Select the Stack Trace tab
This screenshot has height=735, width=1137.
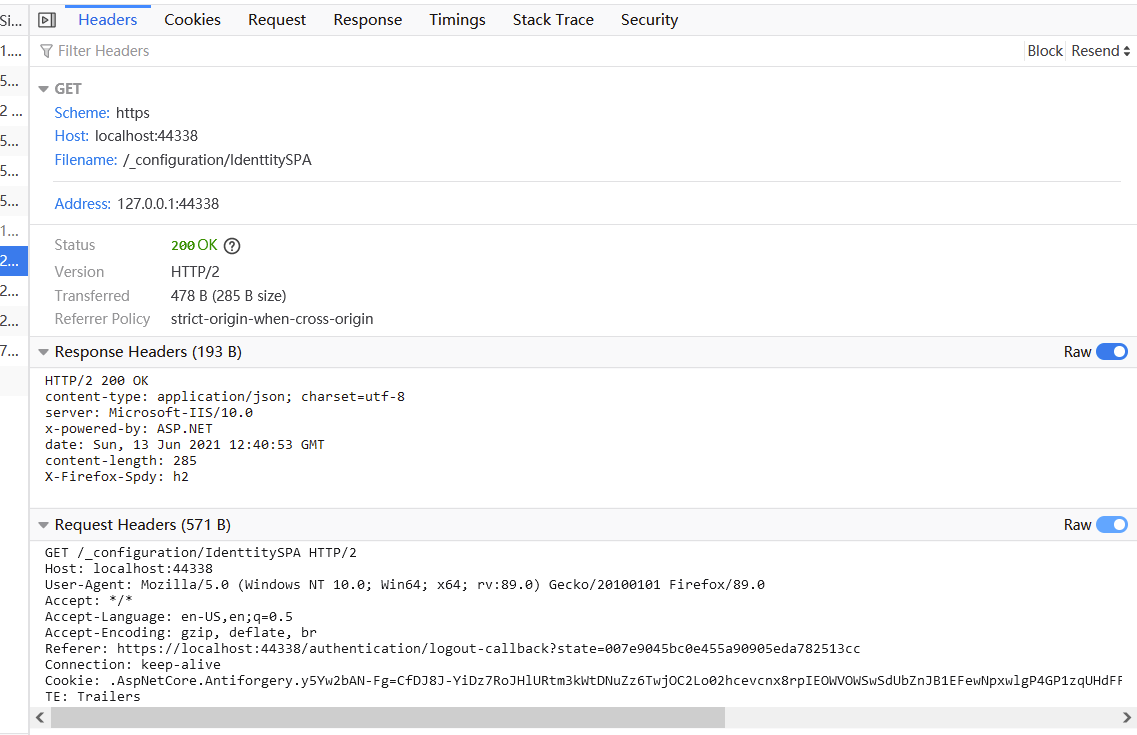(553, 20)
